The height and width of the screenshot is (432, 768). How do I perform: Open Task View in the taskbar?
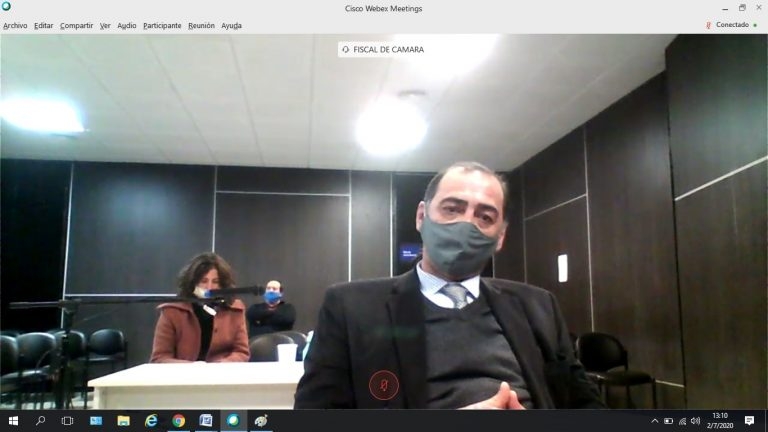click(67, 421)
